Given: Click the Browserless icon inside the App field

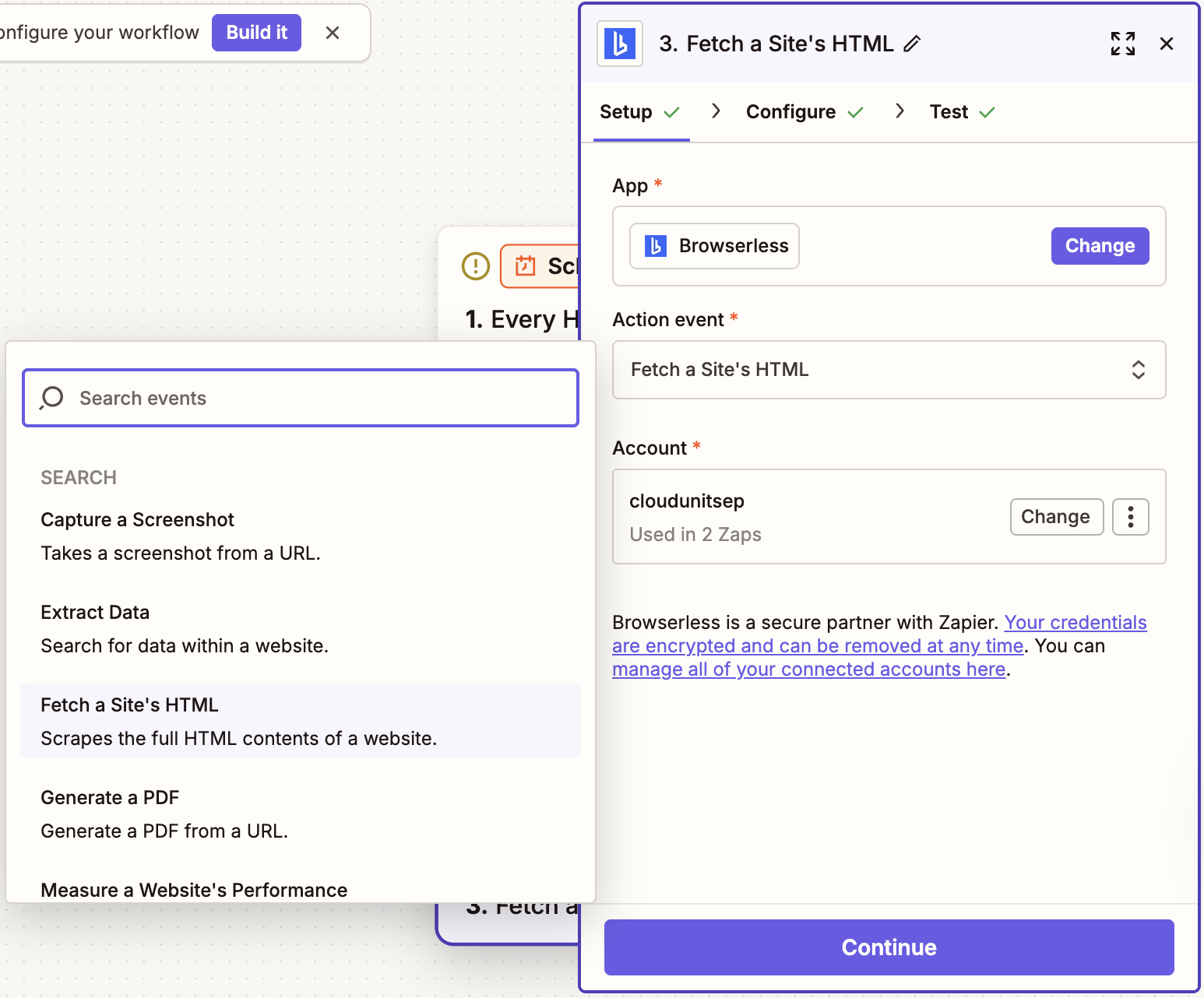Looking at the screenshot, I should point(656,245).
